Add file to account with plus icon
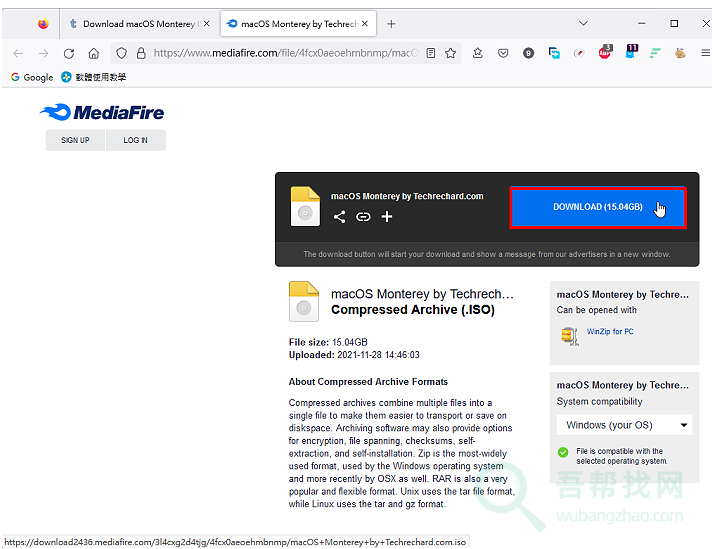 387,217
